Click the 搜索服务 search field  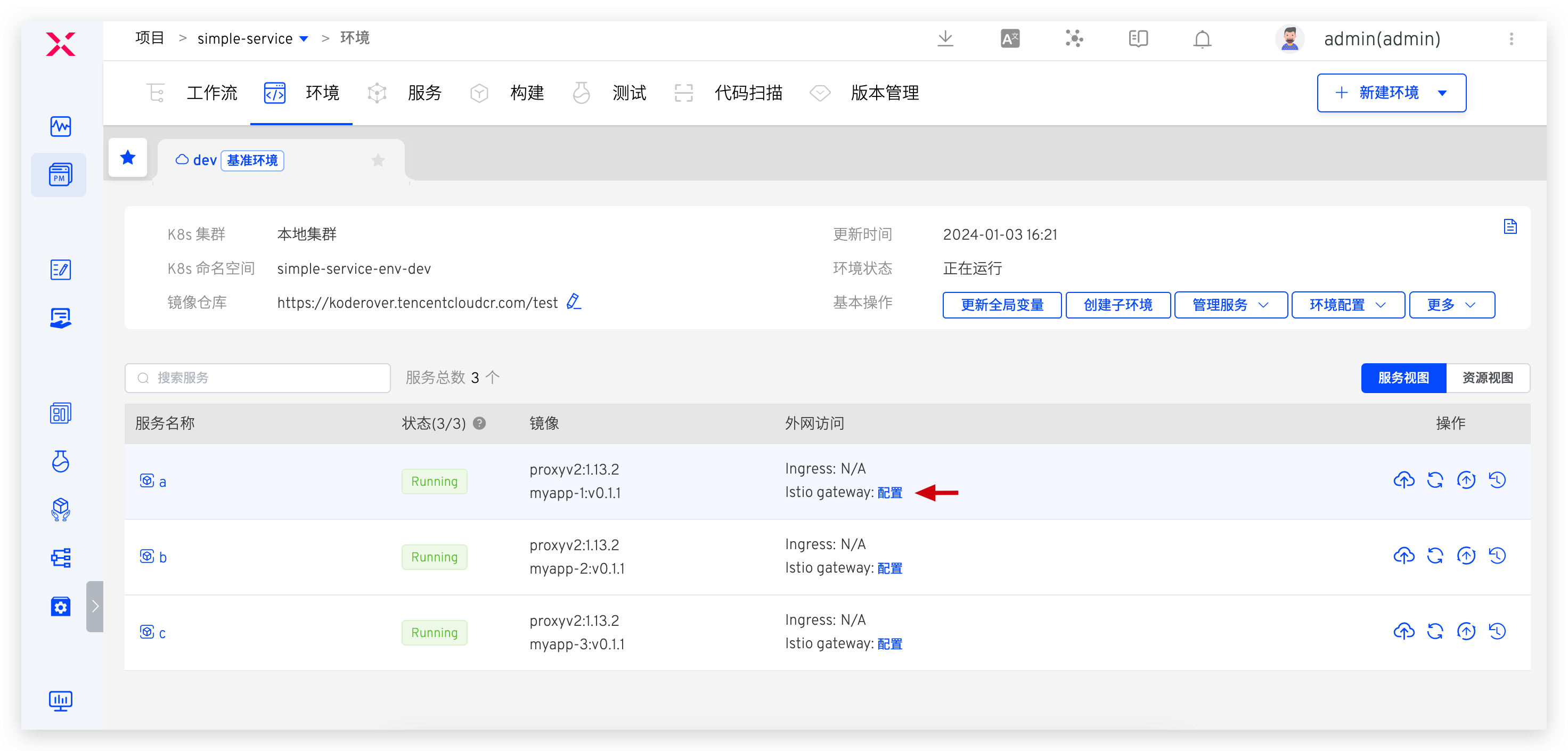(x=257, y=378)
